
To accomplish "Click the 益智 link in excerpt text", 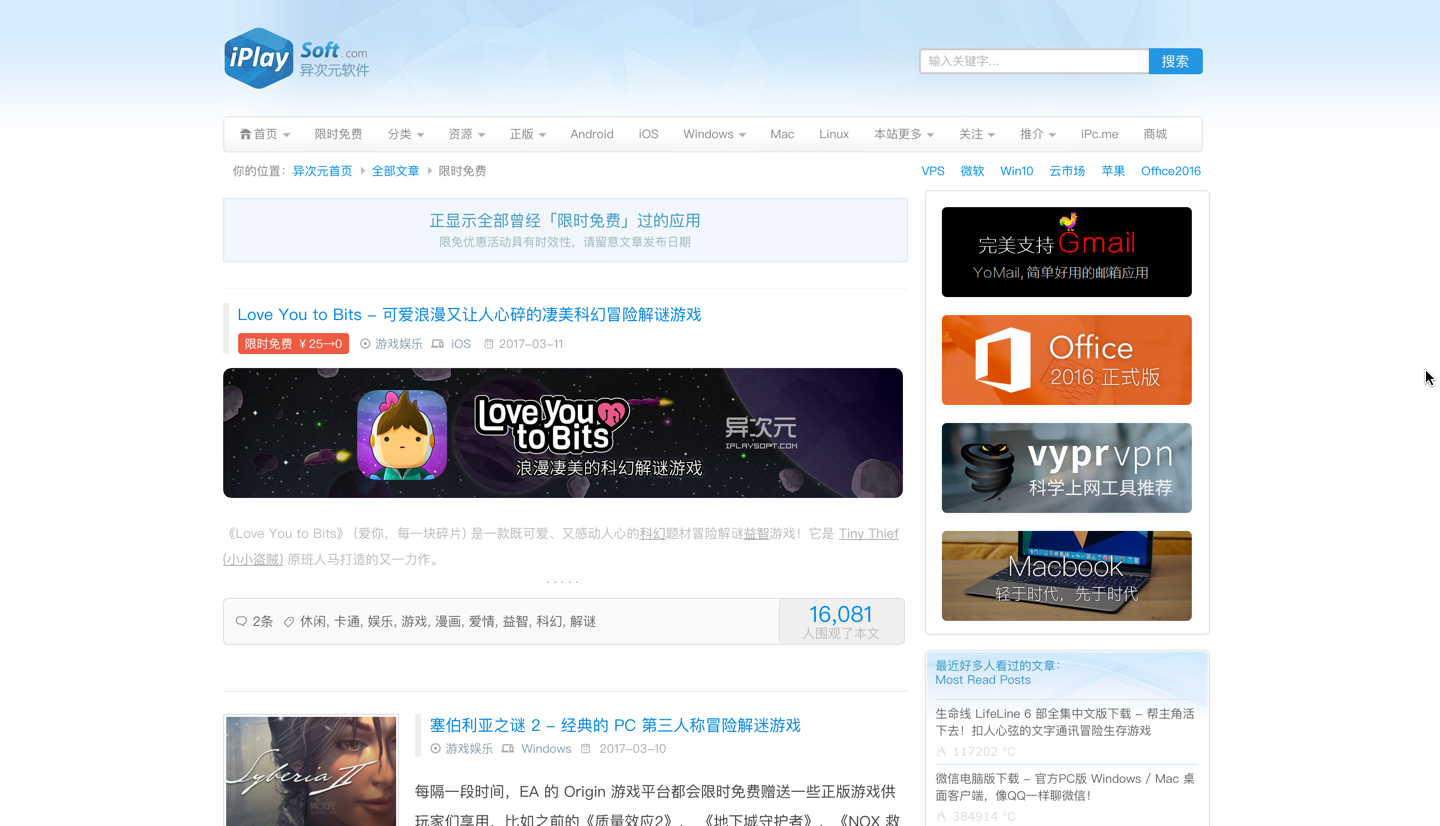I will click(756, 534).
